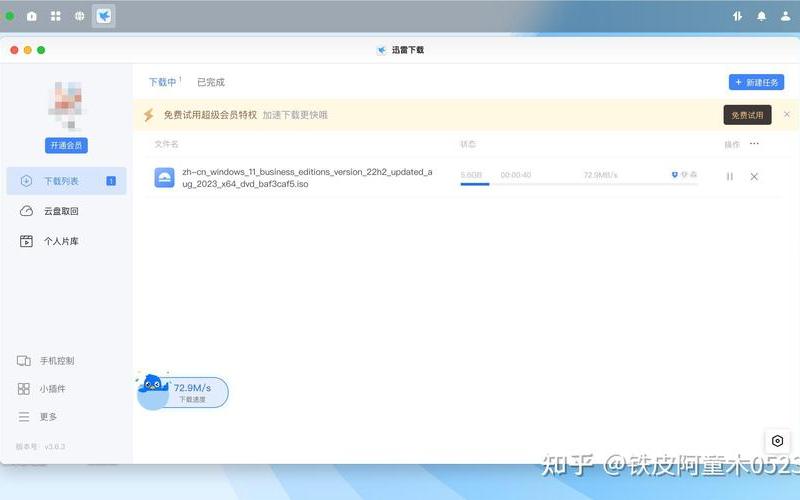800x500 pixels.
Task: Click the 状态 column header
Action: 468,144
